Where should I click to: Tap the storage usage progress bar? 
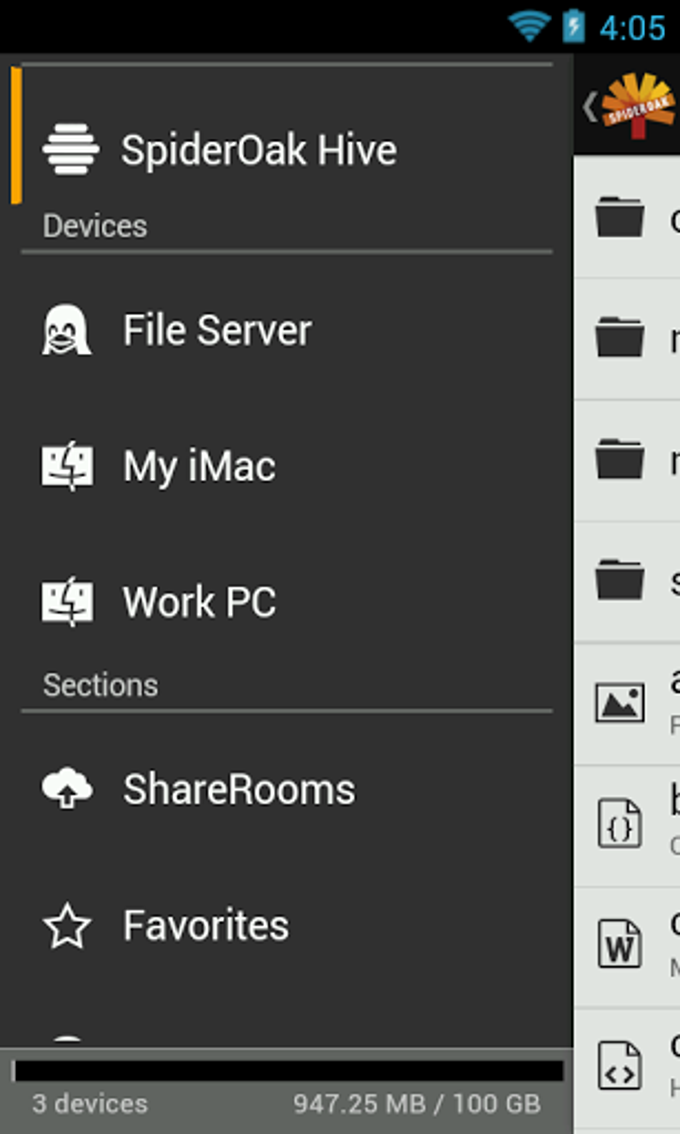click(x=289, y=1071)
